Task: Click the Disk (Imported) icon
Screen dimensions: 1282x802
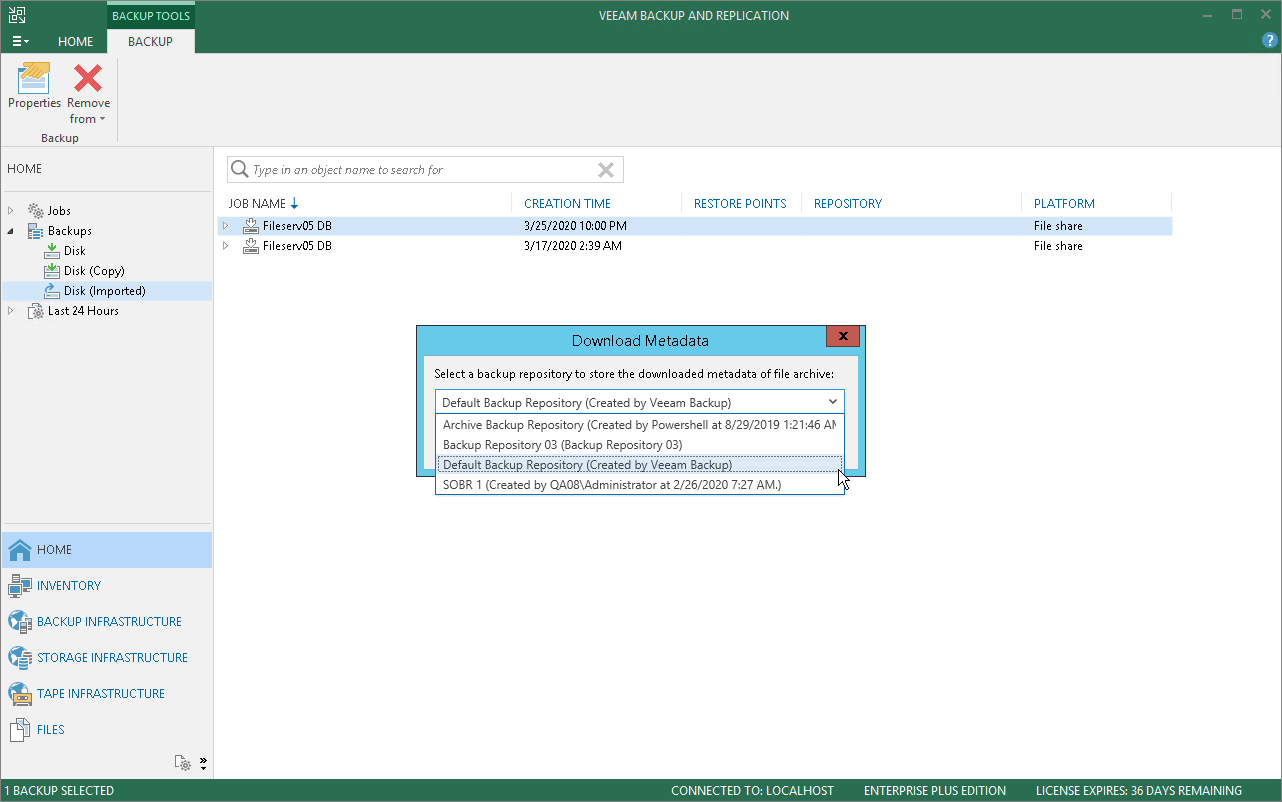Action: click(x=52, y=291)
